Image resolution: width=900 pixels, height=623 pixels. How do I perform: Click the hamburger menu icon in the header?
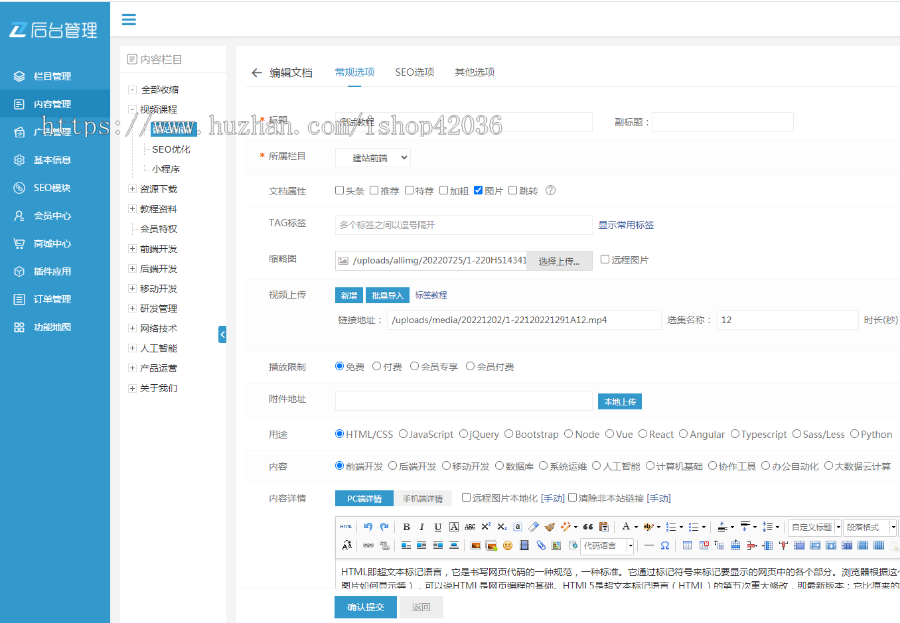[129, 20]
